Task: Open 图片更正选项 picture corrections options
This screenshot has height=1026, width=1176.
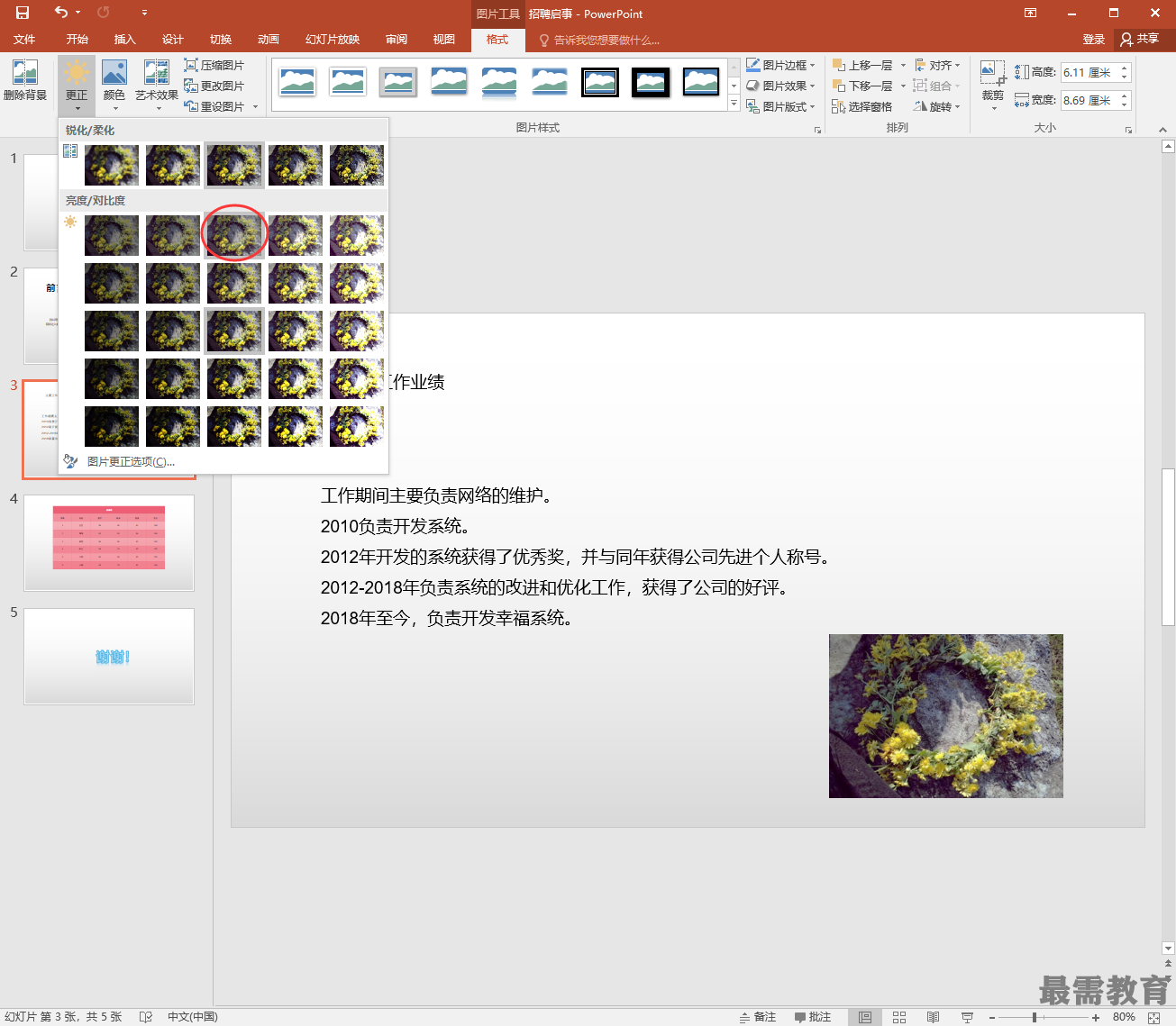Action: click(131, 461)
